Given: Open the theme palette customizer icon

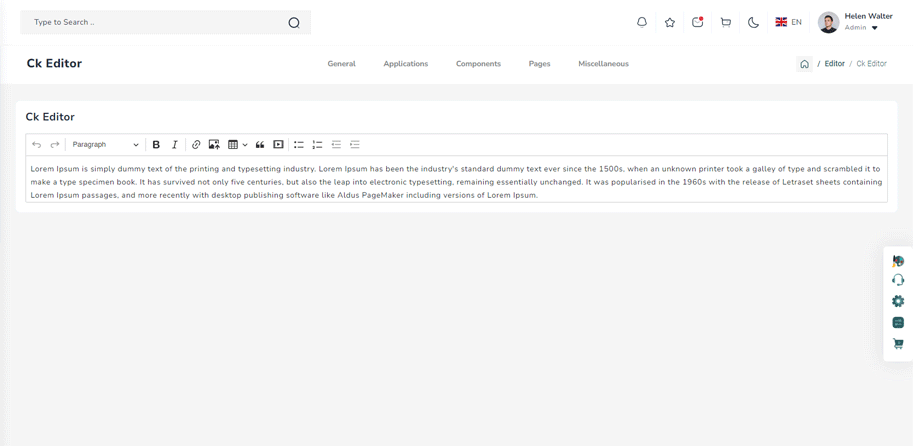Looking at the screenshot, I should click(898, 261).
